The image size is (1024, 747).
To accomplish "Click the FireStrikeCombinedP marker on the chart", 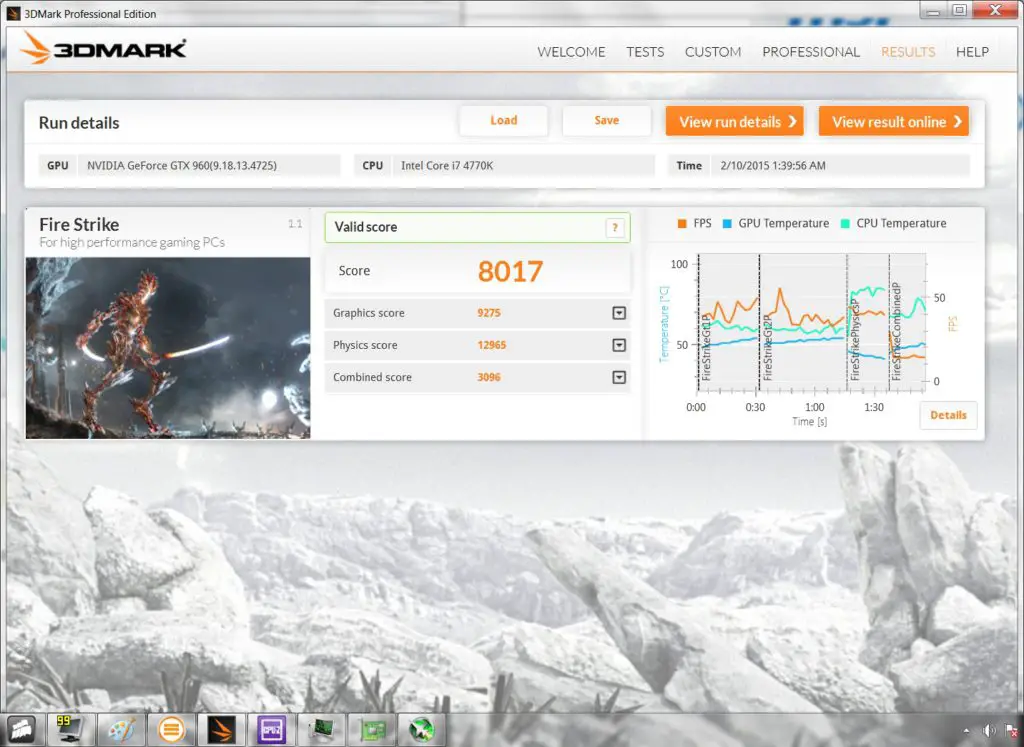I will click(x=896, y=332).
